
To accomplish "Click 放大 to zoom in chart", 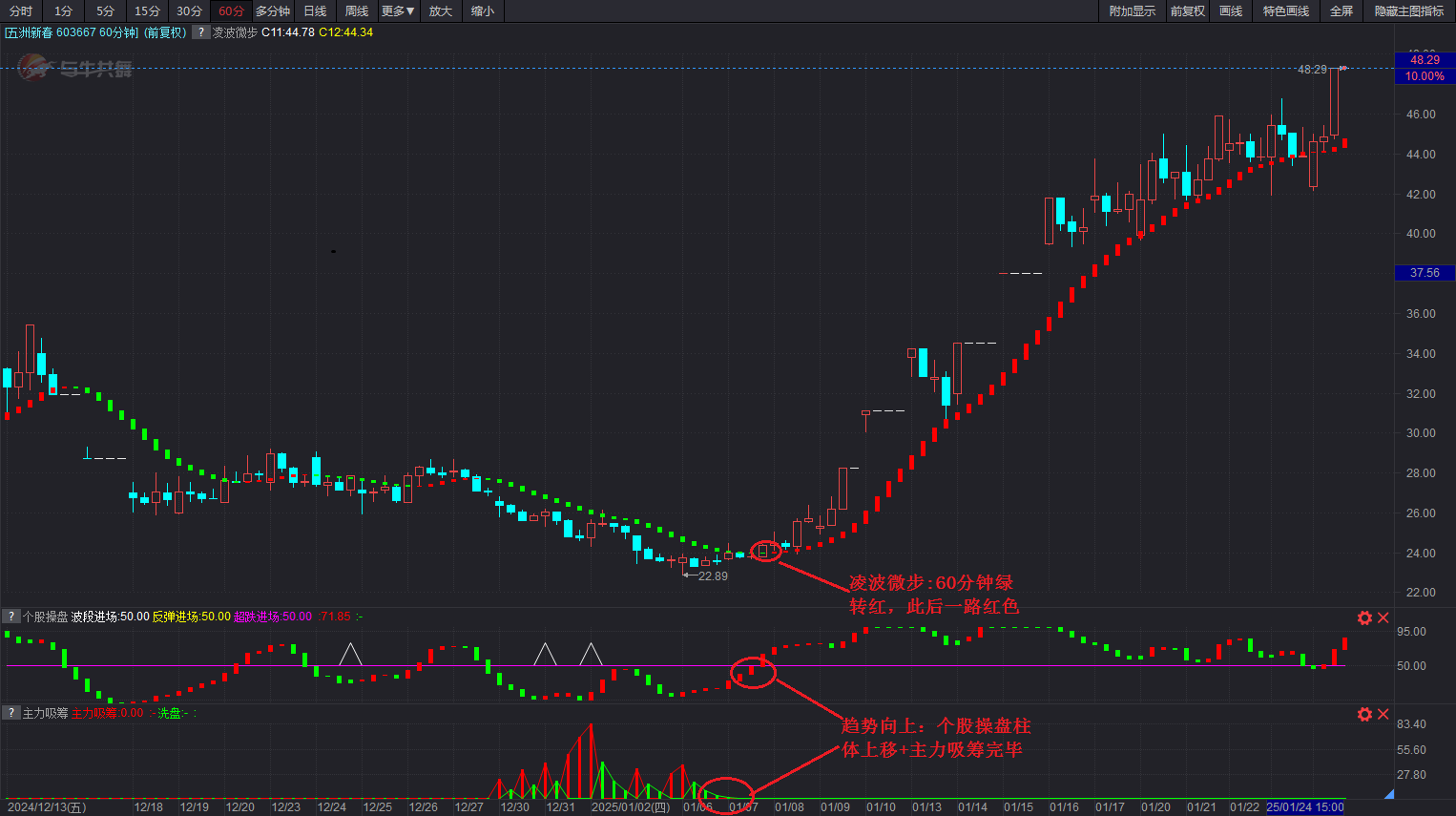I will click(x=441, y=11).
